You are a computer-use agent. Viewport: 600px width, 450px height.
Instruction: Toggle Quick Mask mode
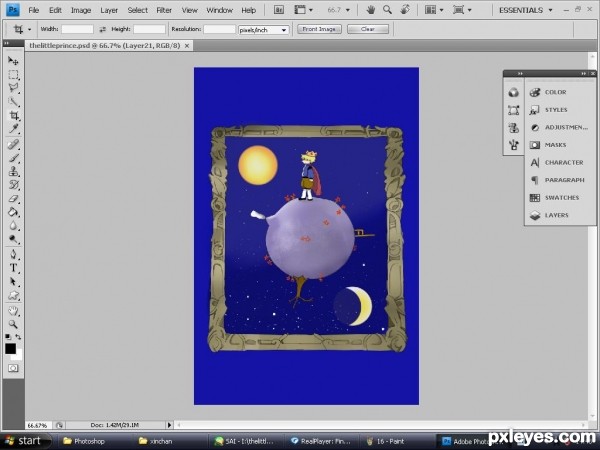(x=13, y=368)
